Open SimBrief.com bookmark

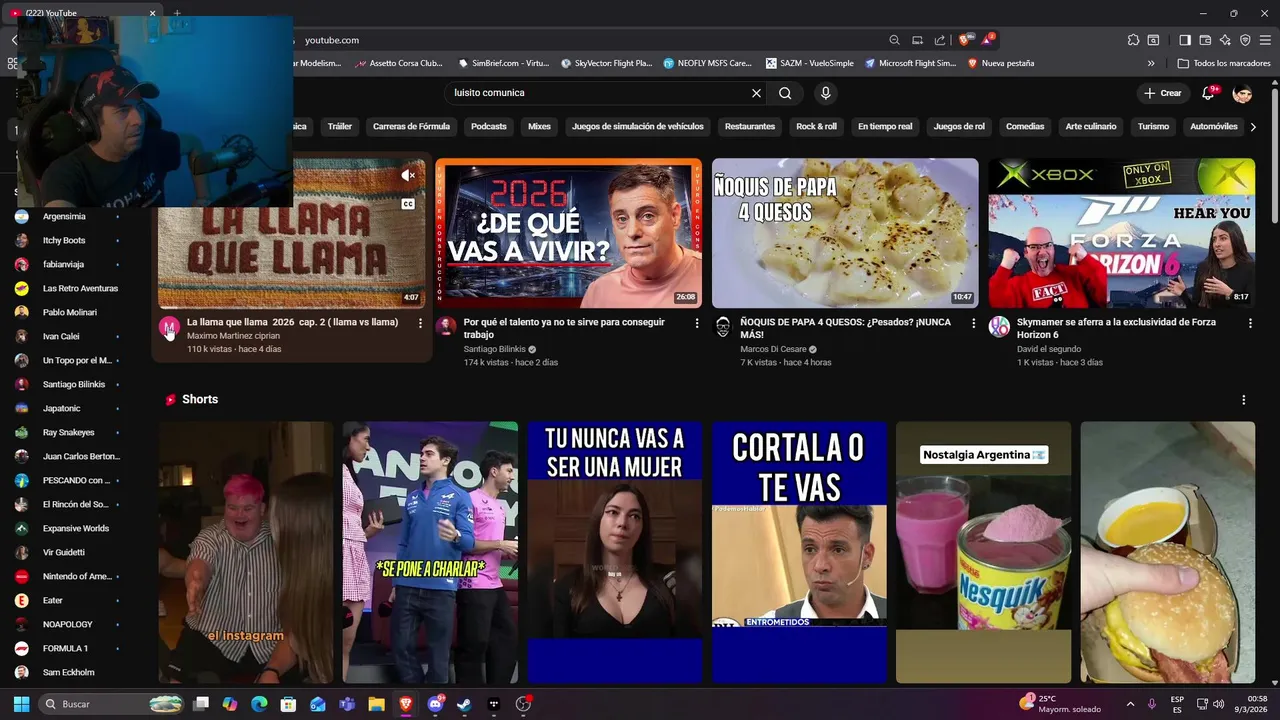503,63
